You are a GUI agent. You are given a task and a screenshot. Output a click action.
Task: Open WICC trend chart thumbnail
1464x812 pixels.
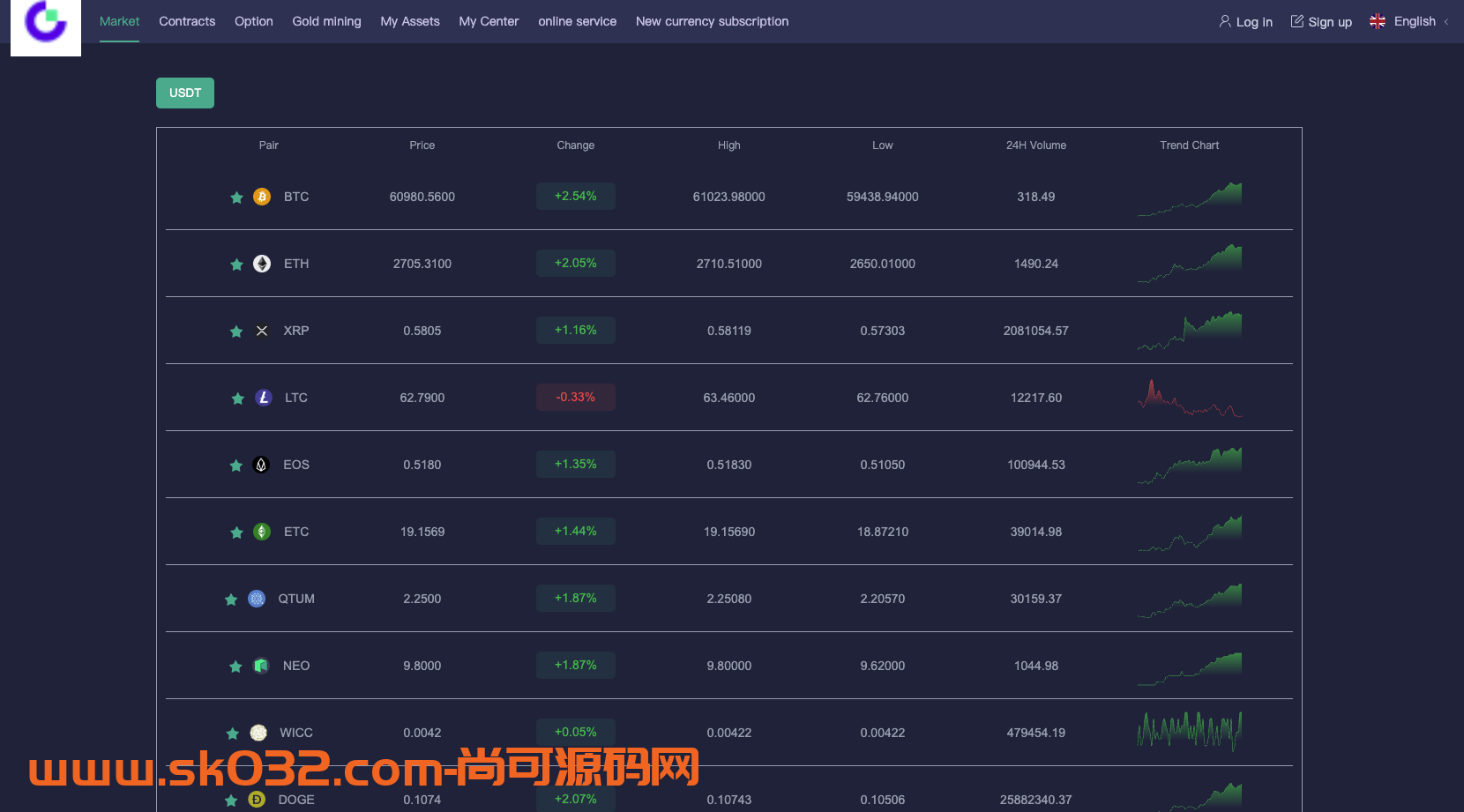pos(1190,731)
